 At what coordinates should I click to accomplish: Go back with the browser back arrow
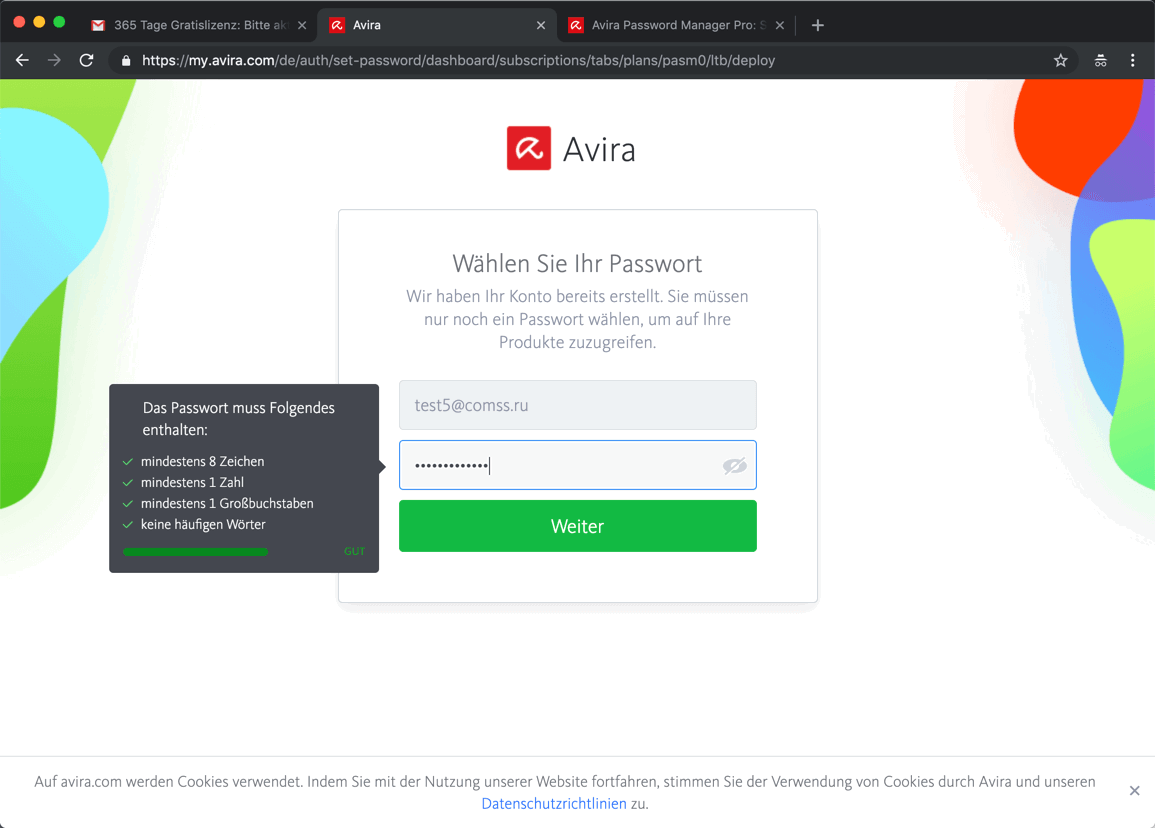22,60
